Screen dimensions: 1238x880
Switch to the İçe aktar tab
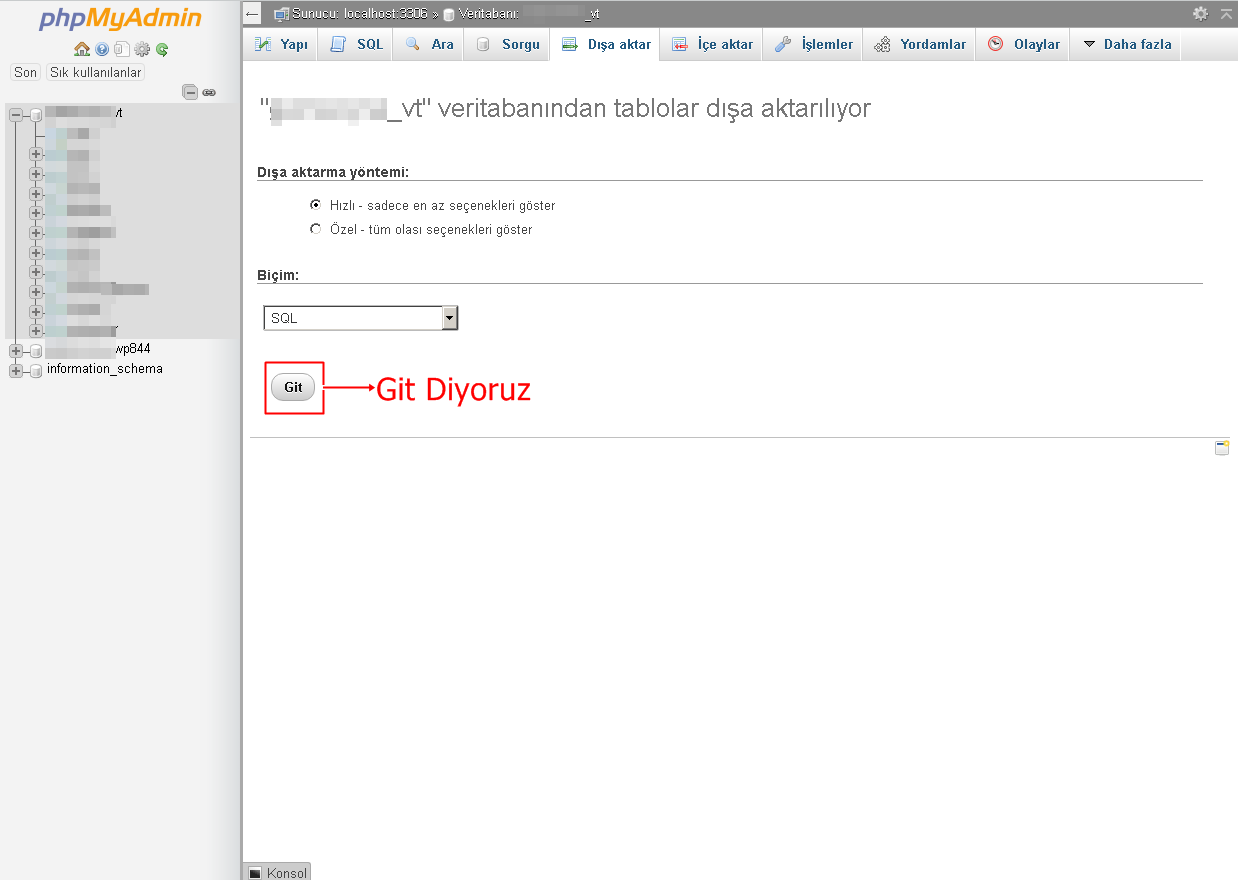[x=712, y=44]
